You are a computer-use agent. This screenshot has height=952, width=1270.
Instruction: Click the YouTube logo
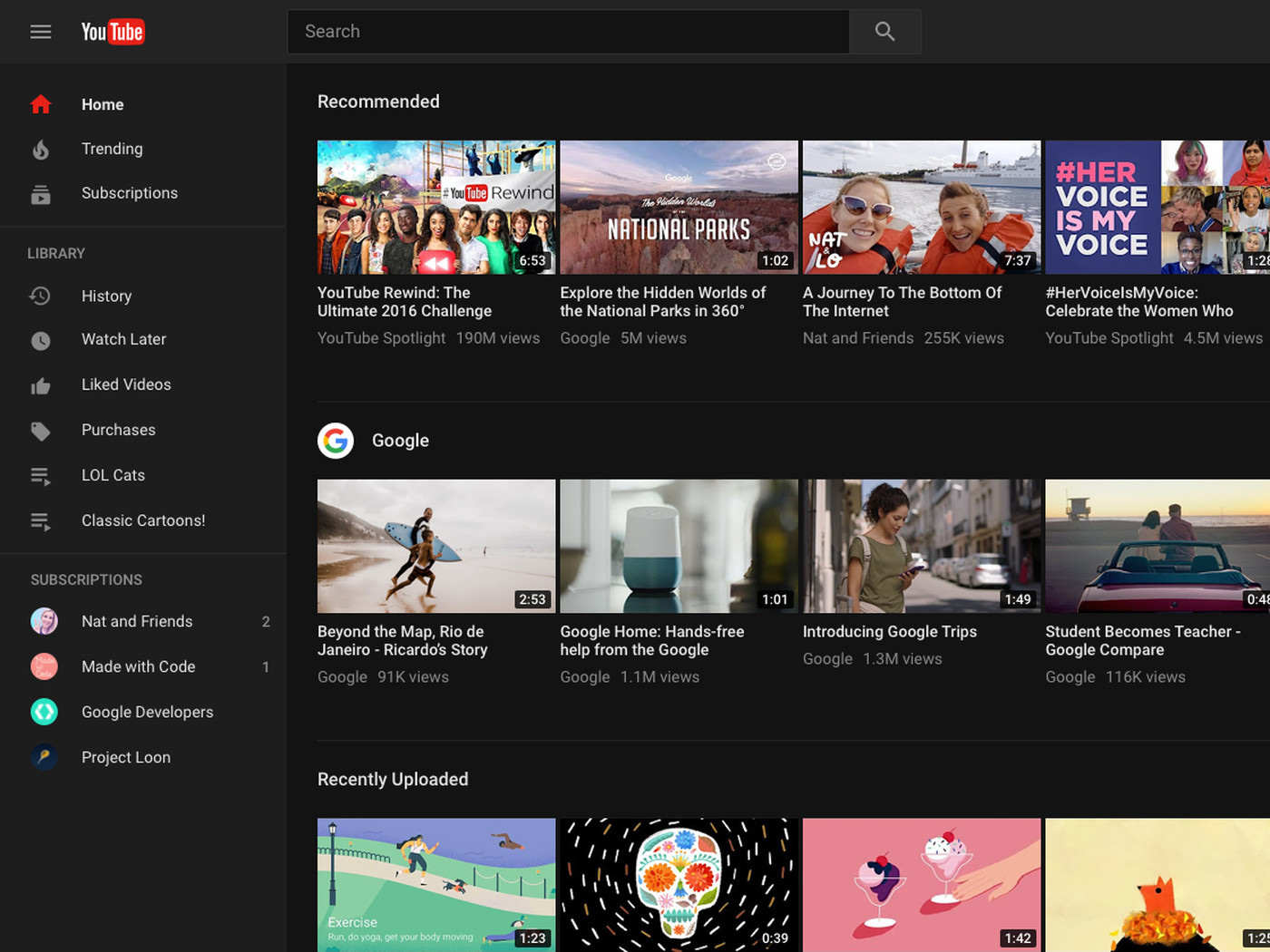tap(112, 32)
